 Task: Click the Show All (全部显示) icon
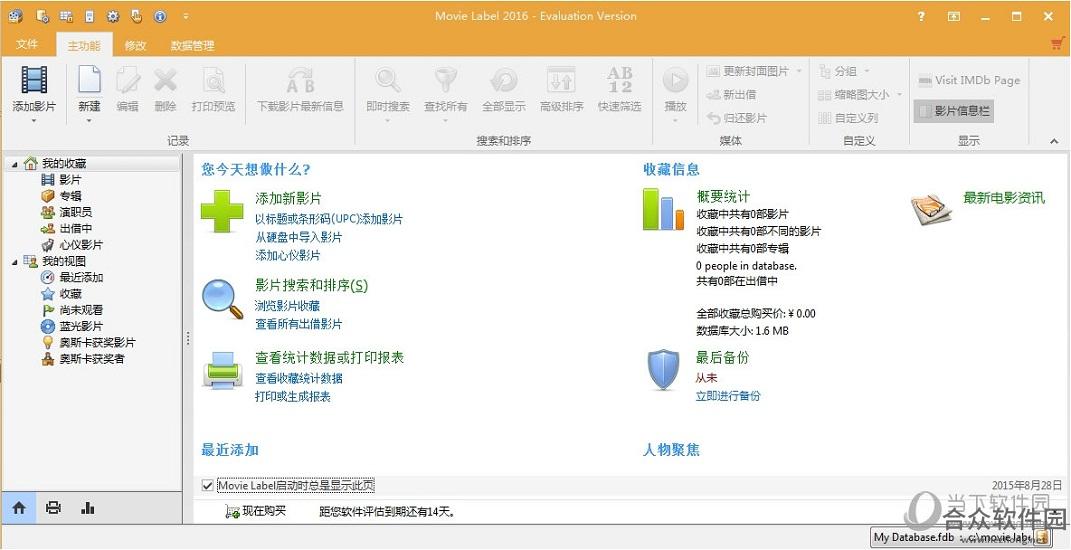click(x=504, y=79)
